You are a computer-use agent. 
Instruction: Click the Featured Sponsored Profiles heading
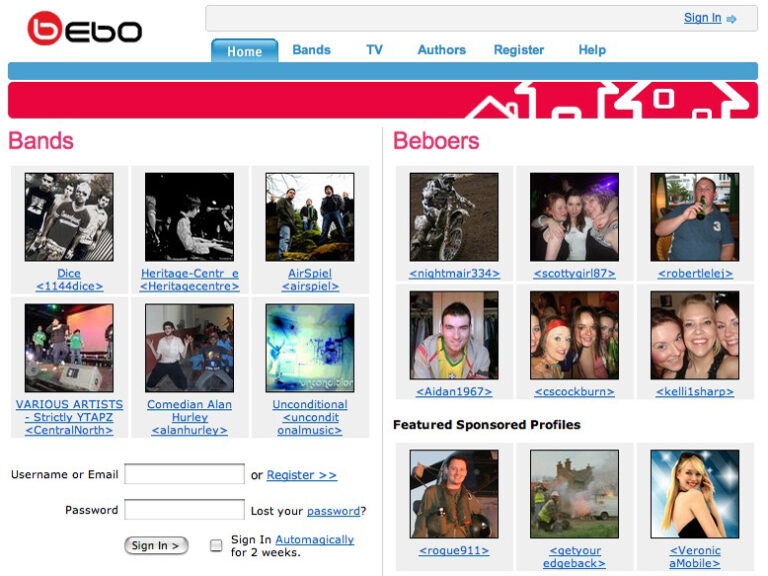point(486,425)
